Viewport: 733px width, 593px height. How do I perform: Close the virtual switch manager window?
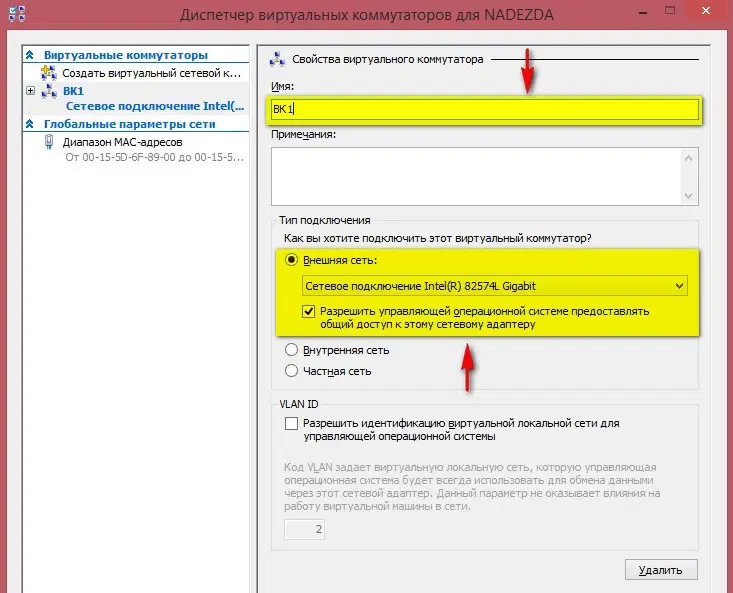tap(706, 11)
